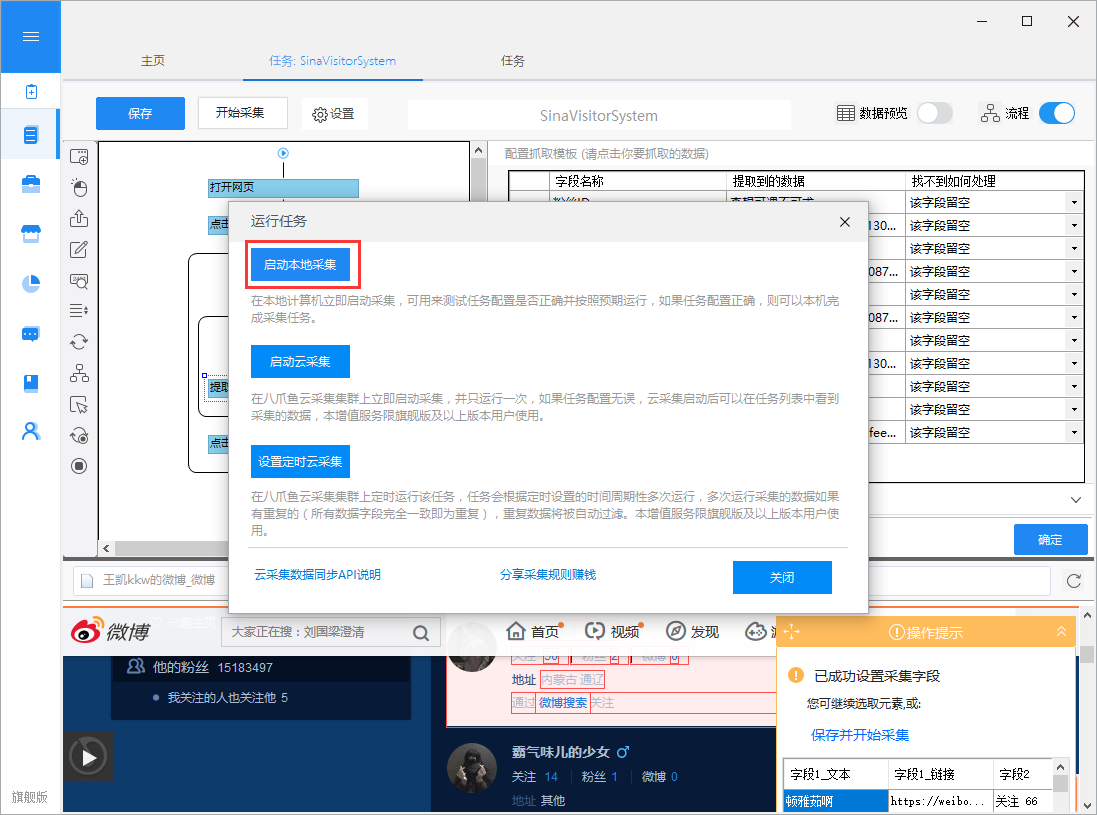Click 启动本地采集 in the dialog
The image size is (1097, 815).
(300, 264)
